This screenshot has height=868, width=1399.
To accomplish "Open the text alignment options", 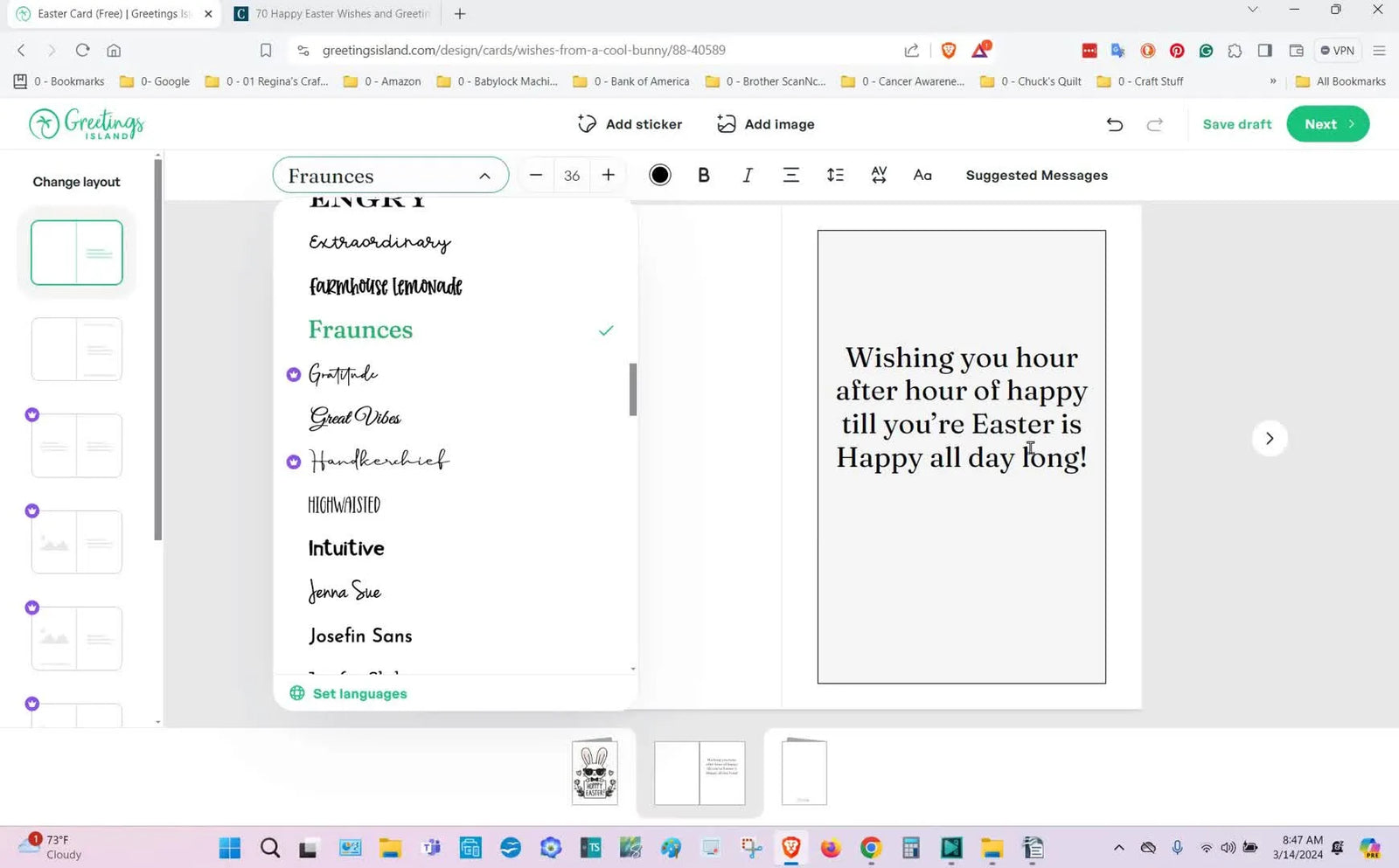I will 790,175.
